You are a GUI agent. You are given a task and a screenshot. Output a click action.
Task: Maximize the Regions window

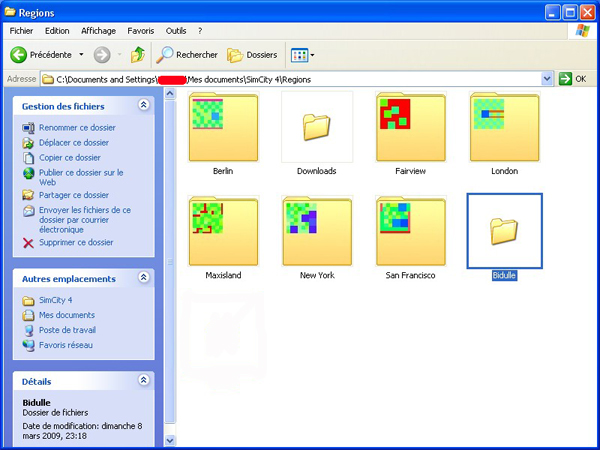click(570, 13)
